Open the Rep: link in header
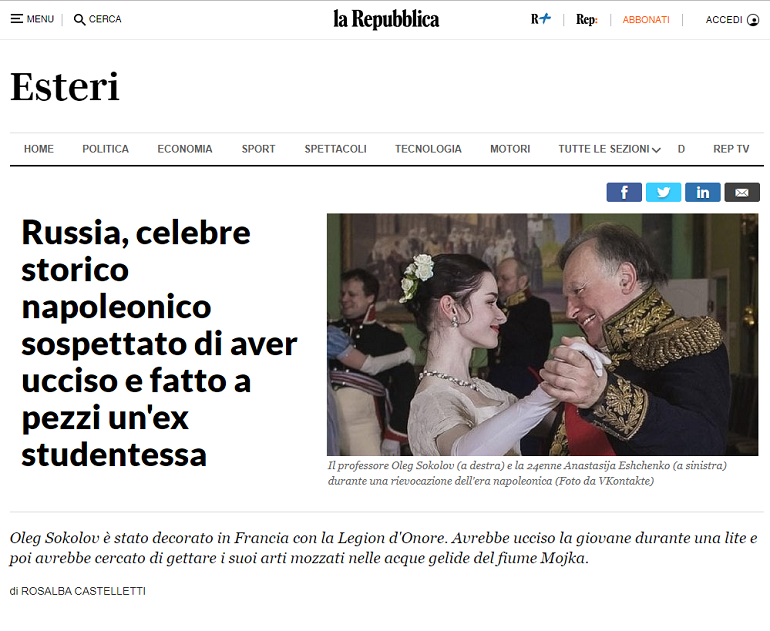Viewport: 770px width, 631px height. (586, 20)
